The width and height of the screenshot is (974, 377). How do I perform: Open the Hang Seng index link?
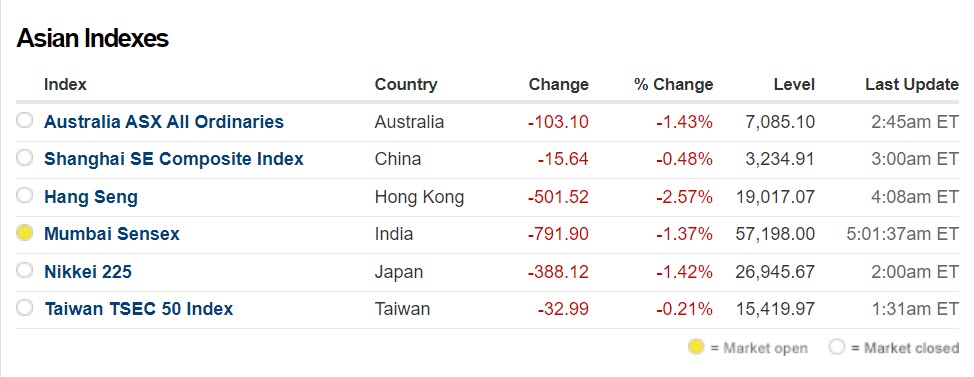point(91,198)
